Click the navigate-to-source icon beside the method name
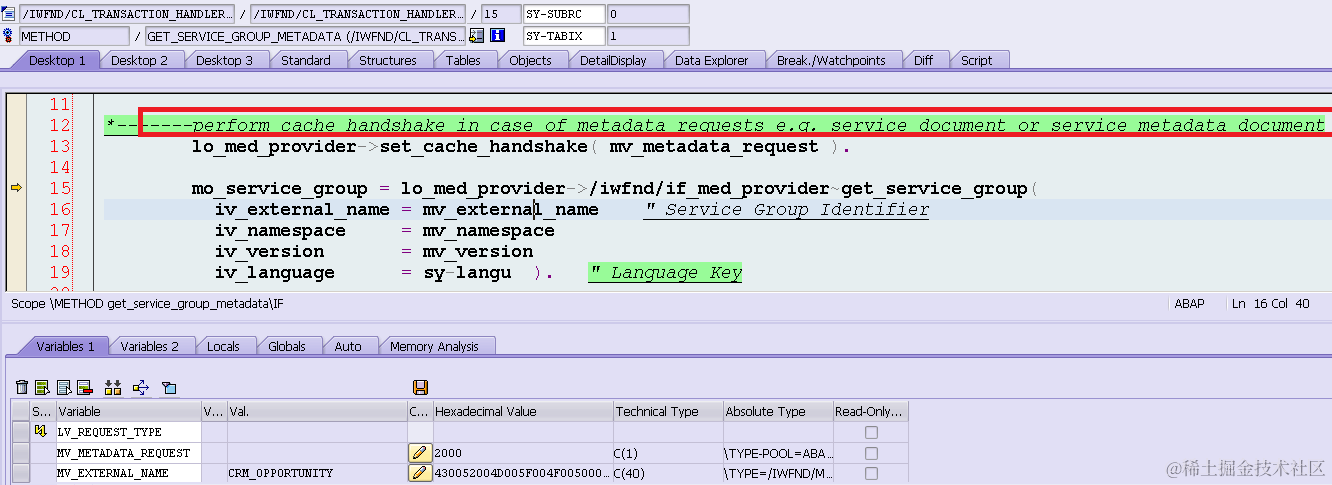 pos(477,36)
